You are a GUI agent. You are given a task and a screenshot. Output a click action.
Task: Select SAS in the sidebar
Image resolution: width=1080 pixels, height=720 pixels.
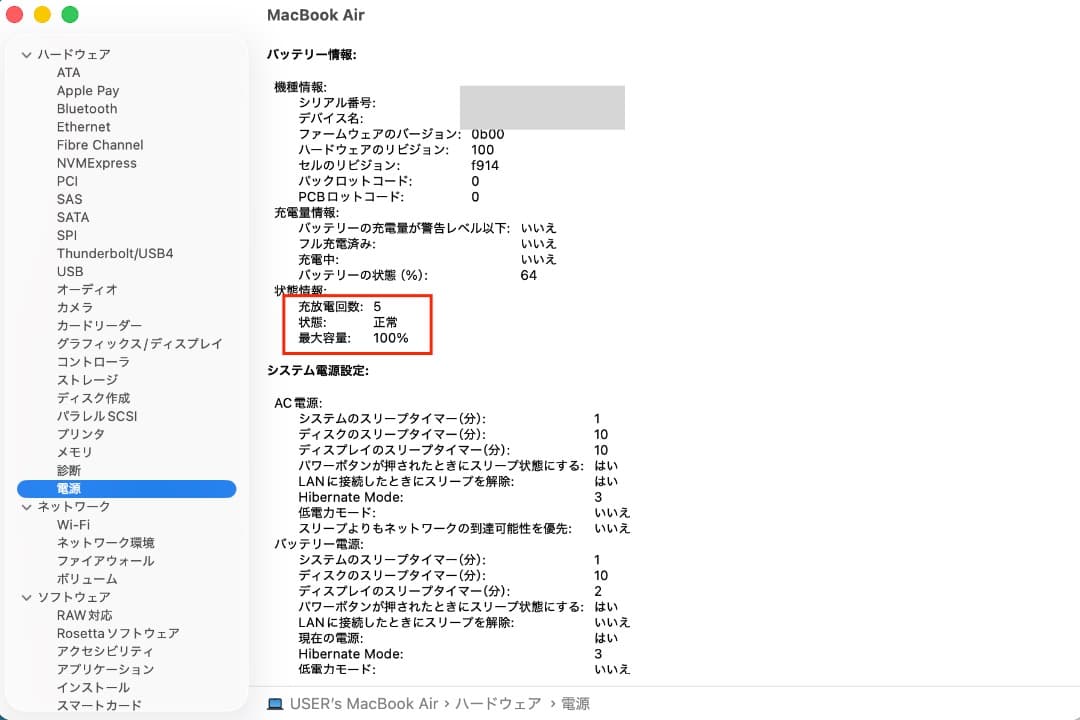click(x=69, y=199)
